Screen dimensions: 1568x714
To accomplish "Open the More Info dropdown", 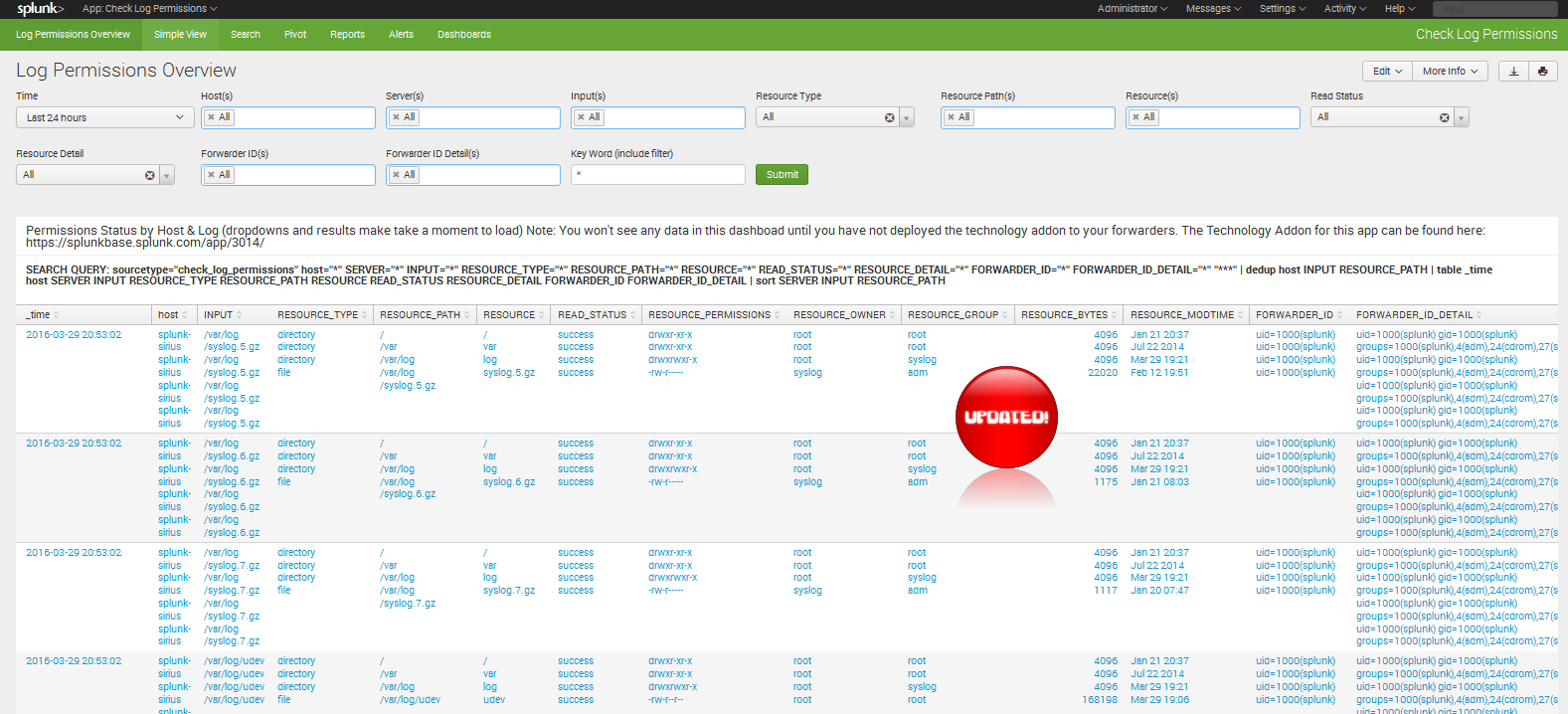I will tap(1450, 72).
